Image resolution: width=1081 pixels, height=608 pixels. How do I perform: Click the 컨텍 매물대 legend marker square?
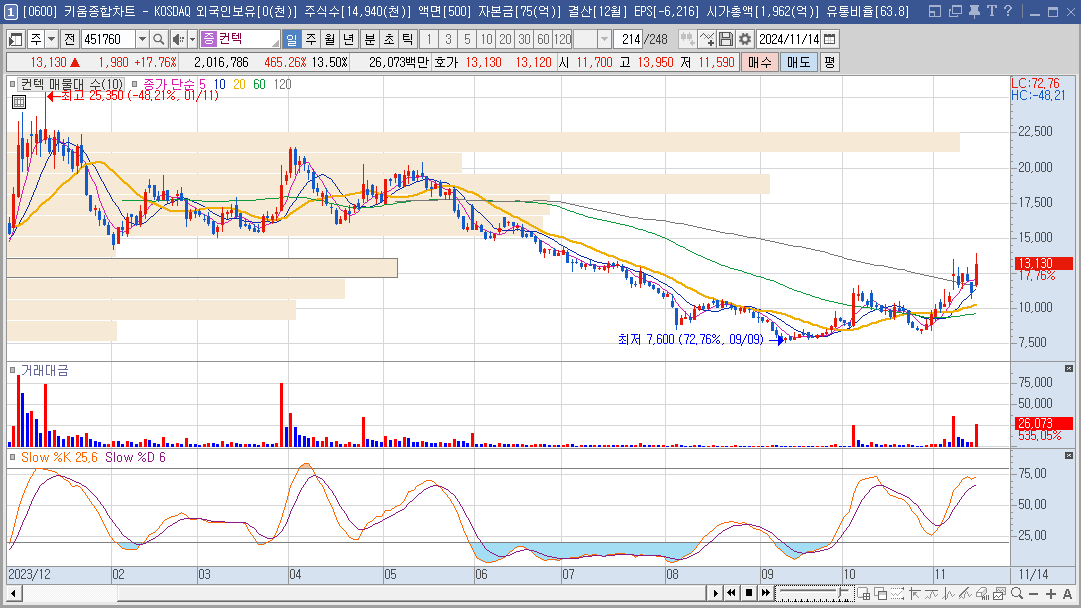point(12,84)
